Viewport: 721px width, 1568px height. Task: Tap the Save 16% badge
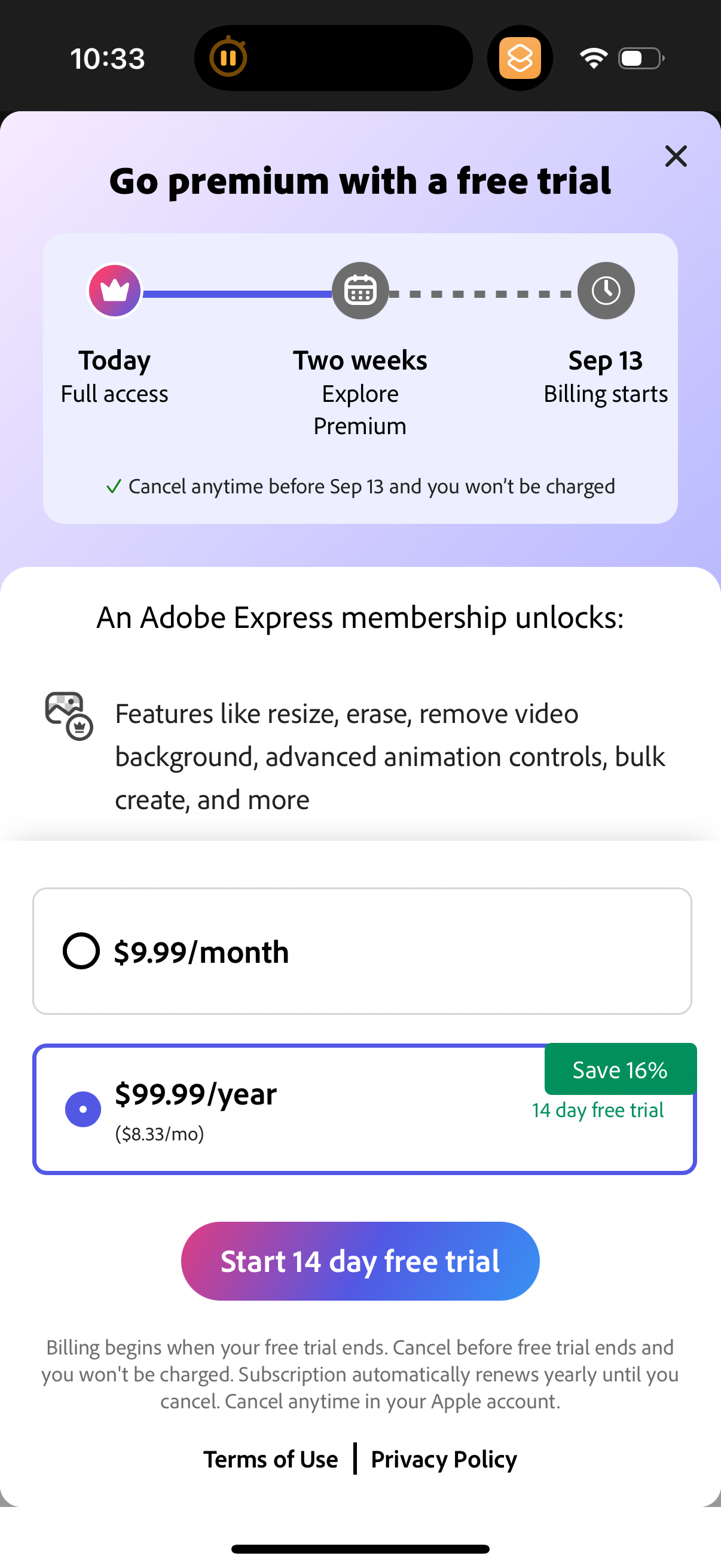(x=619, y=1069)
